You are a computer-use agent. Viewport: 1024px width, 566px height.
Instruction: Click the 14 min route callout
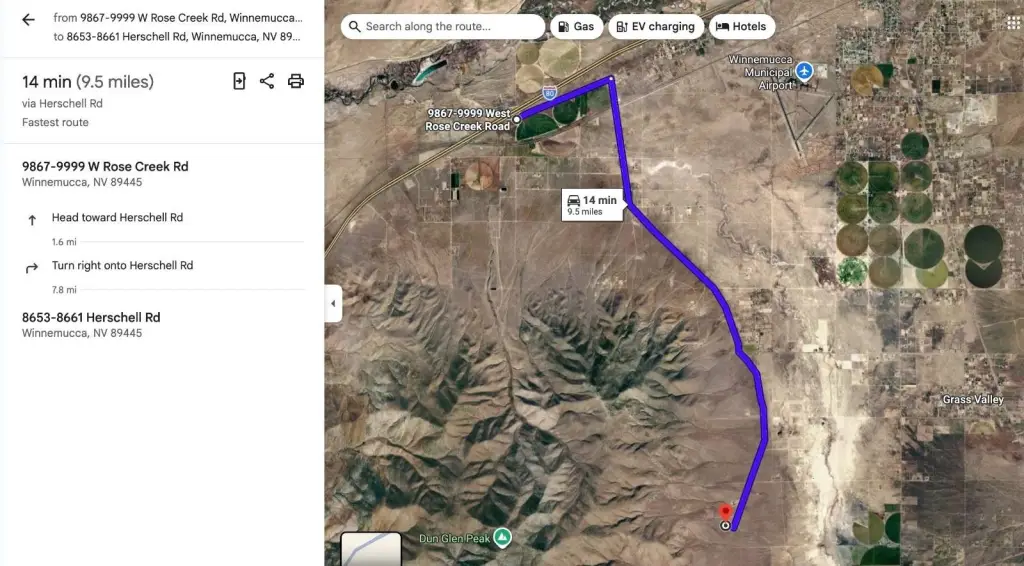592,205
